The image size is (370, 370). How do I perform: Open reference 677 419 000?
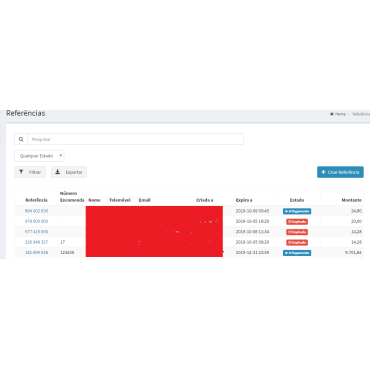36,232
